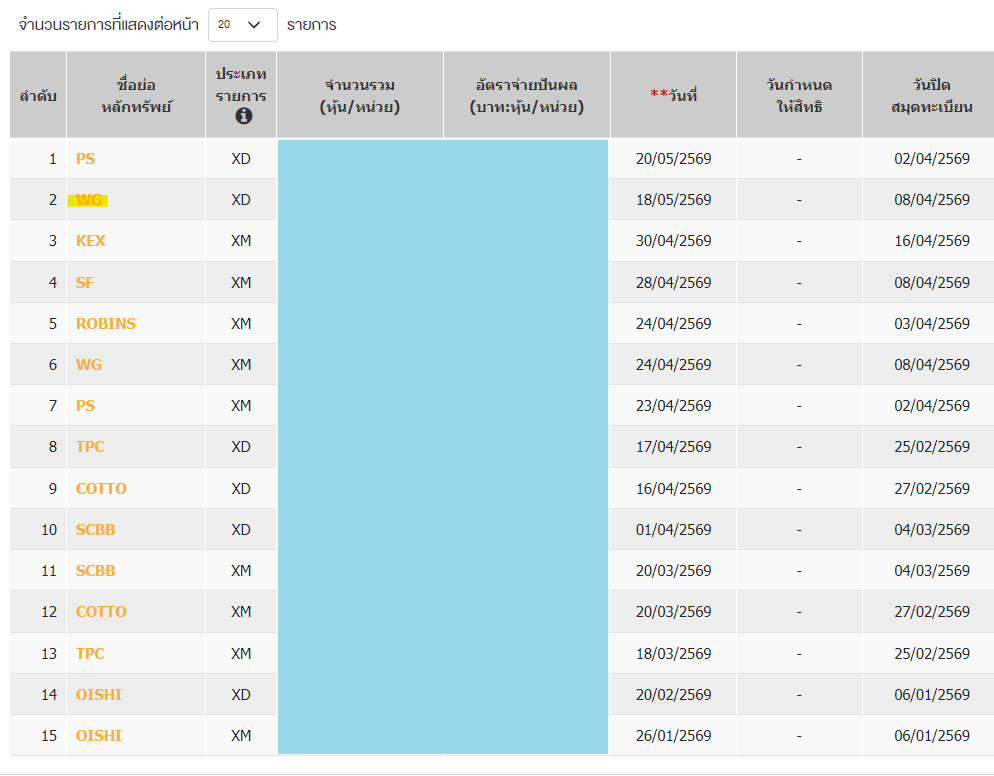
Task: Click the TPC symbol in row 8
Action: (x=90, y=447)
